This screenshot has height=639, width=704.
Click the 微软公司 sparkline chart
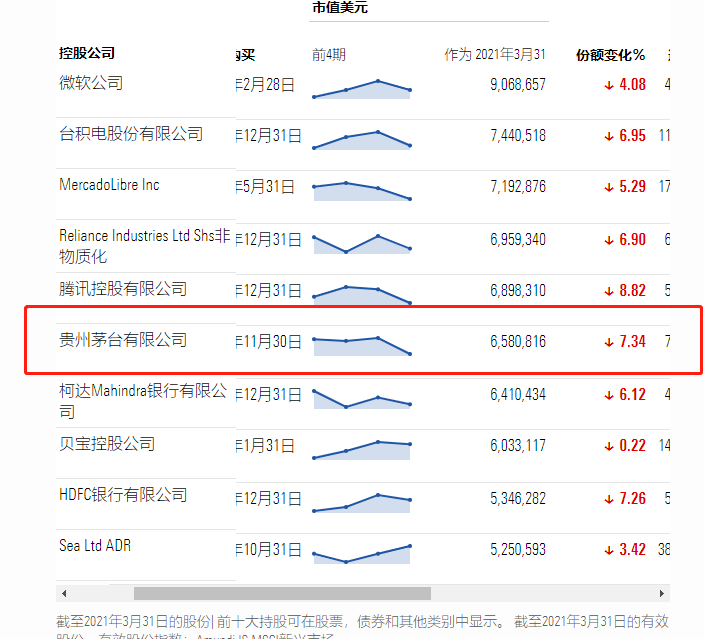click(x=362, y=89)
